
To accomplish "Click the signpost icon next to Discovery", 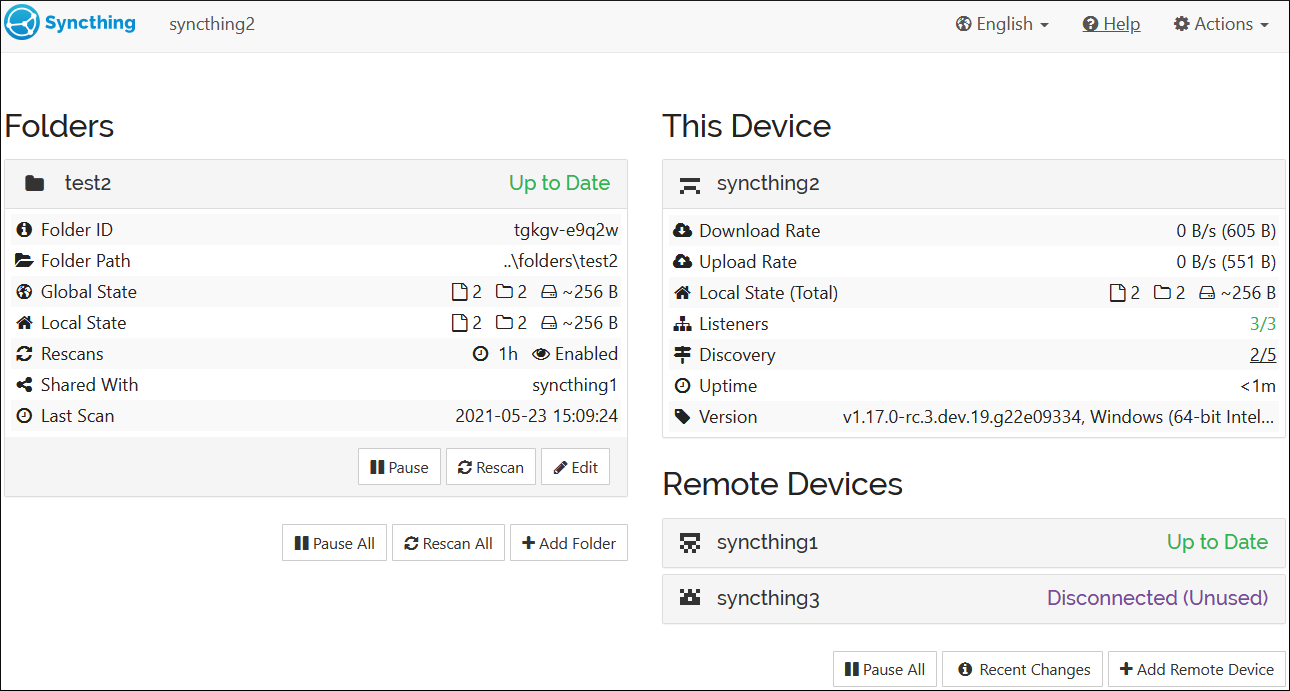I will pos(683,355).
